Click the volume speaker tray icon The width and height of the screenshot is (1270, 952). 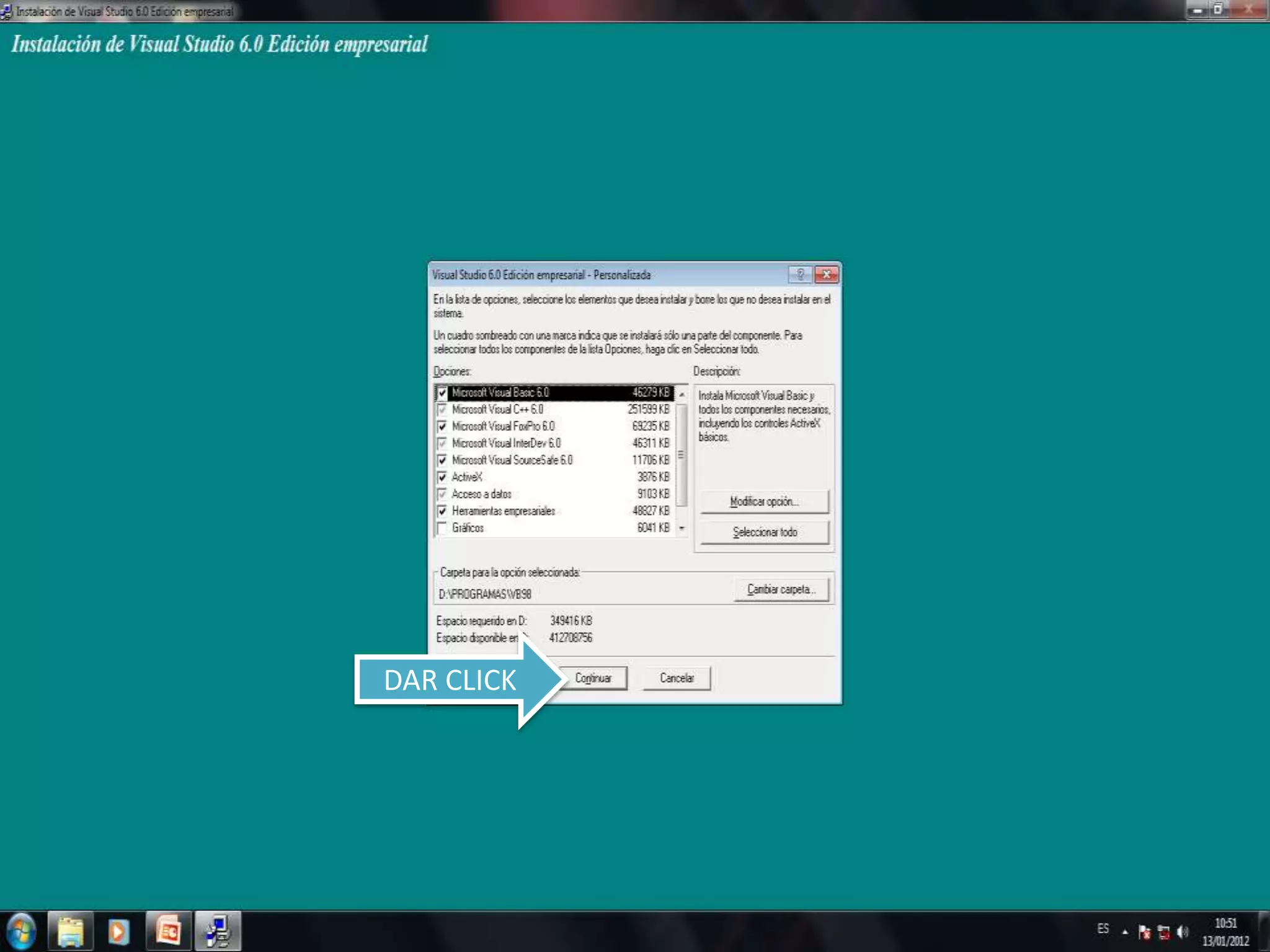(1182, 932)
